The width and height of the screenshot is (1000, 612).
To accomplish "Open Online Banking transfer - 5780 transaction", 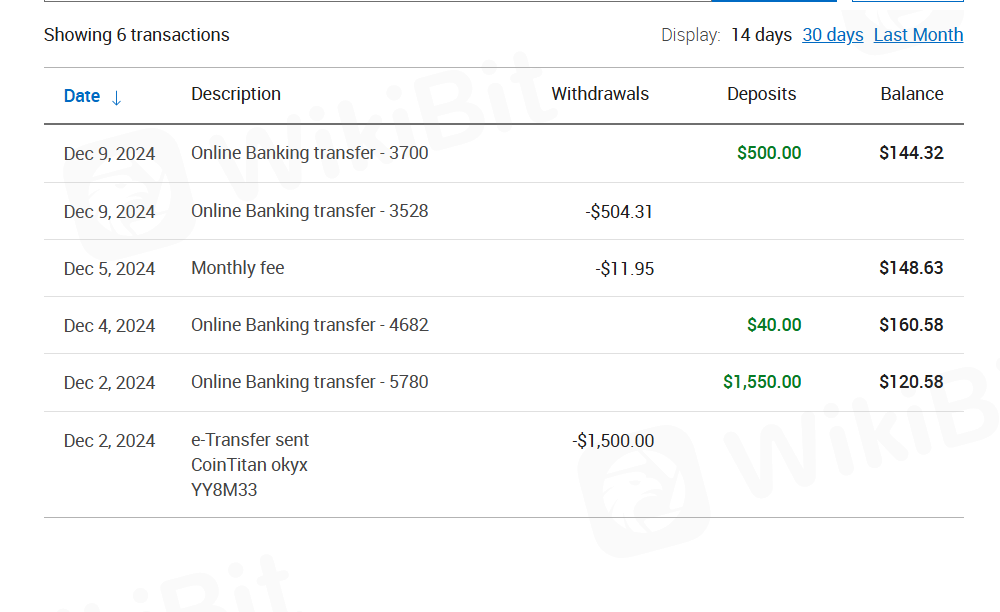I will point(309,382).
